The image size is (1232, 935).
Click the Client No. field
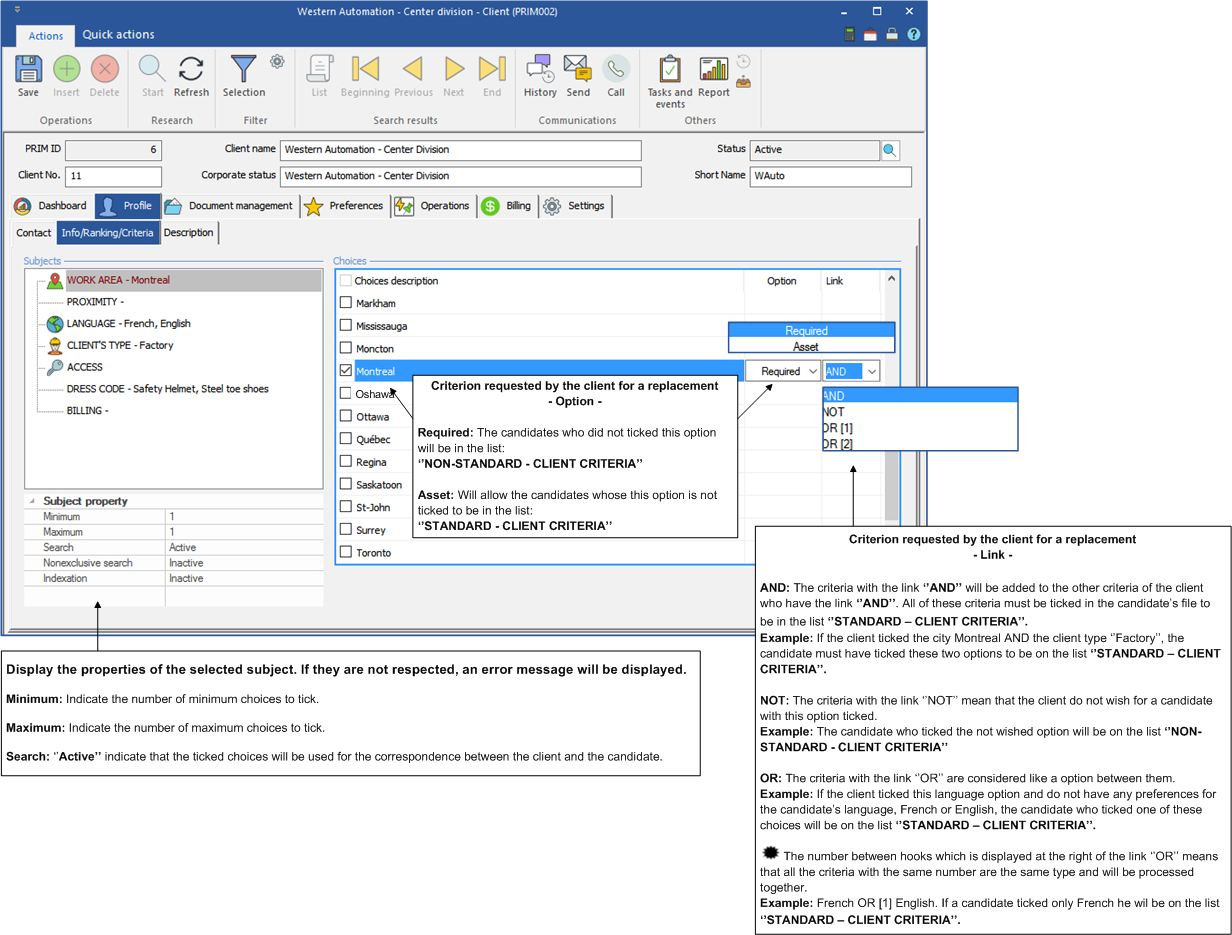coord(113,177)
